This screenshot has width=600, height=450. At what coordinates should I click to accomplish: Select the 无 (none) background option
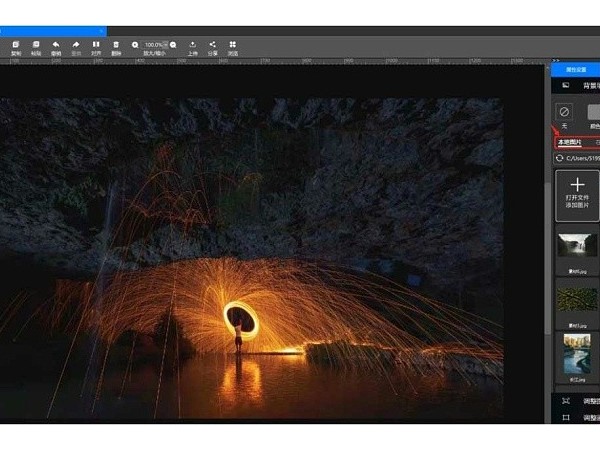(x=564, y=112)
